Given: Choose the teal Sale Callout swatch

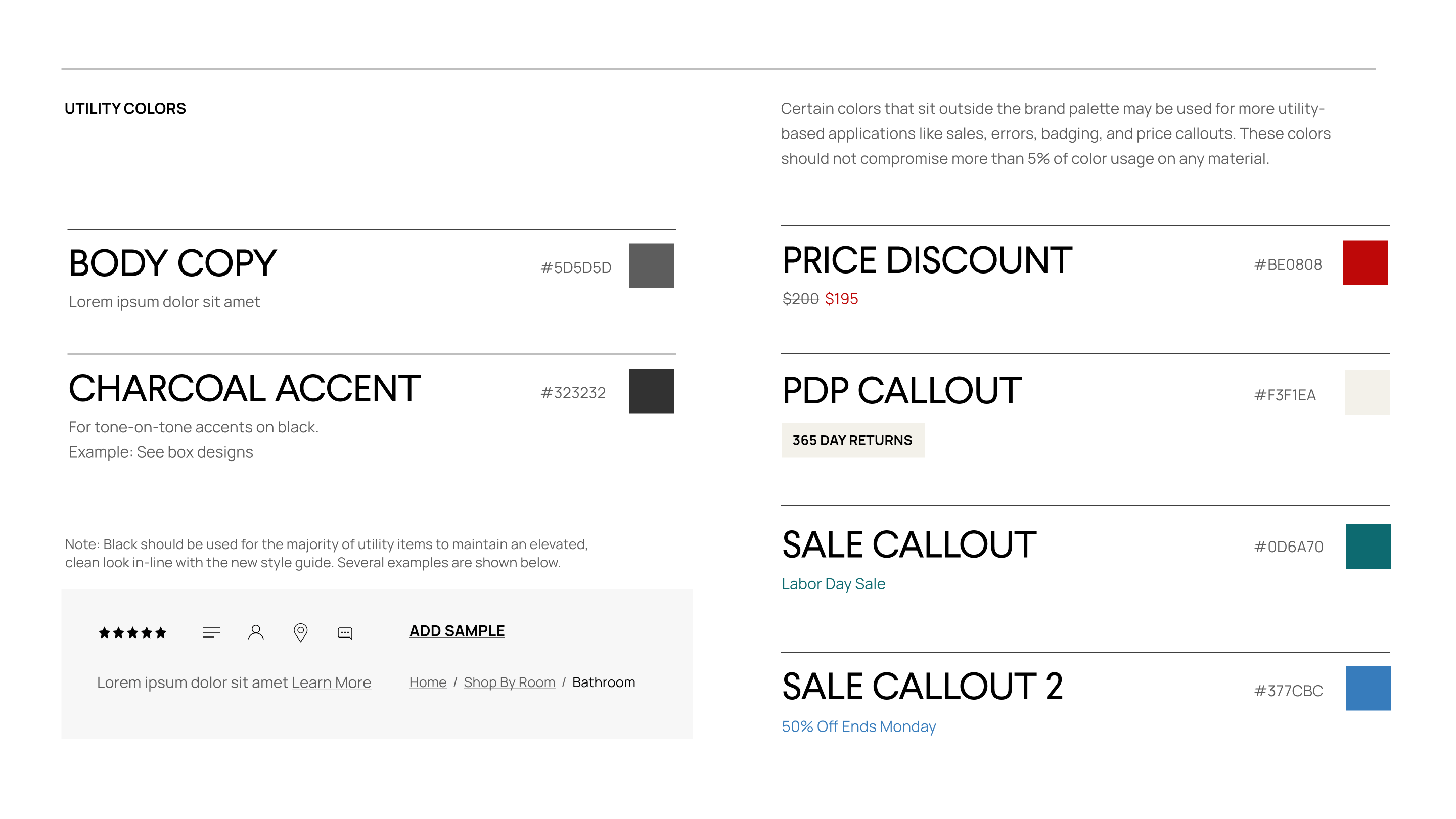Looking at the screenshot, I should click(1367, 547).
